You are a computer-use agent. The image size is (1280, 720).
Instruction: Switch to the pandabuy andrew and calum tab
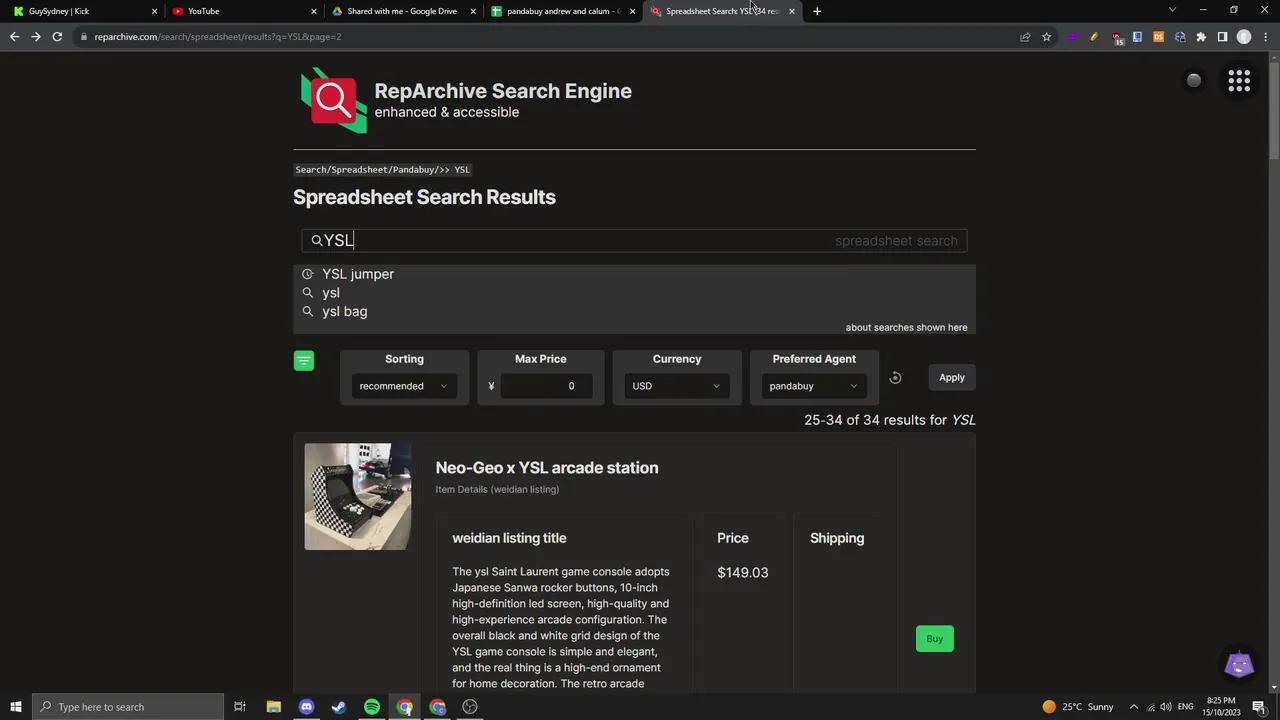(562, 11)
